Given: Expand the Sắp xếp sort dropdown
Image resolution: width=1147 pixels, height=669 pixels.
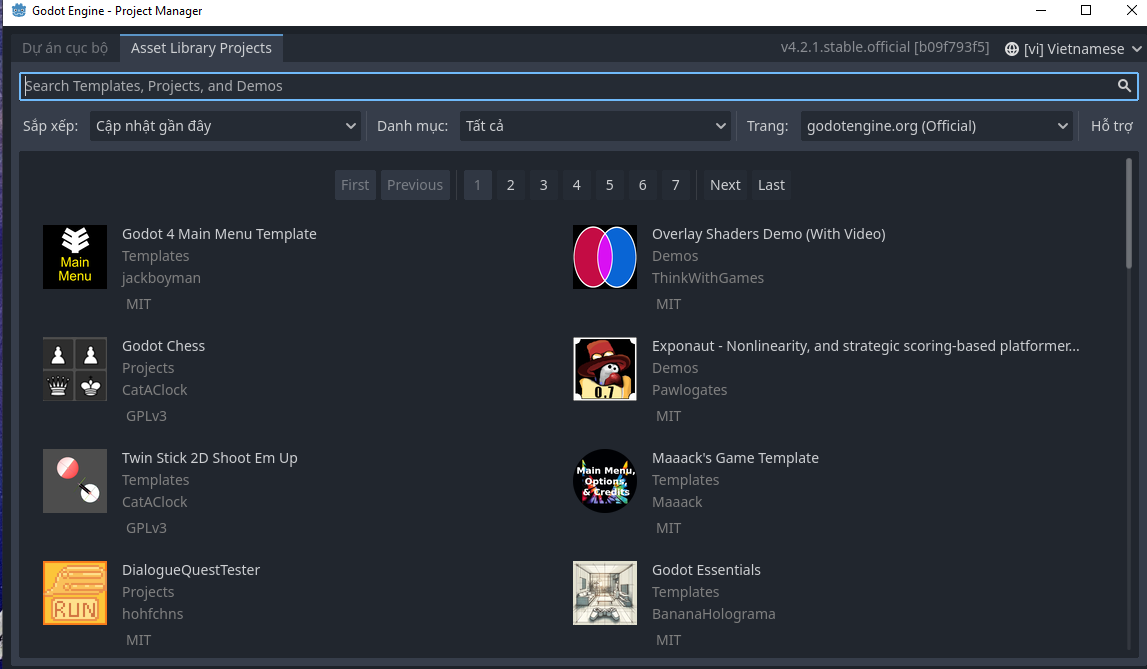Looking at the screenshot, I should coord(225,126).
